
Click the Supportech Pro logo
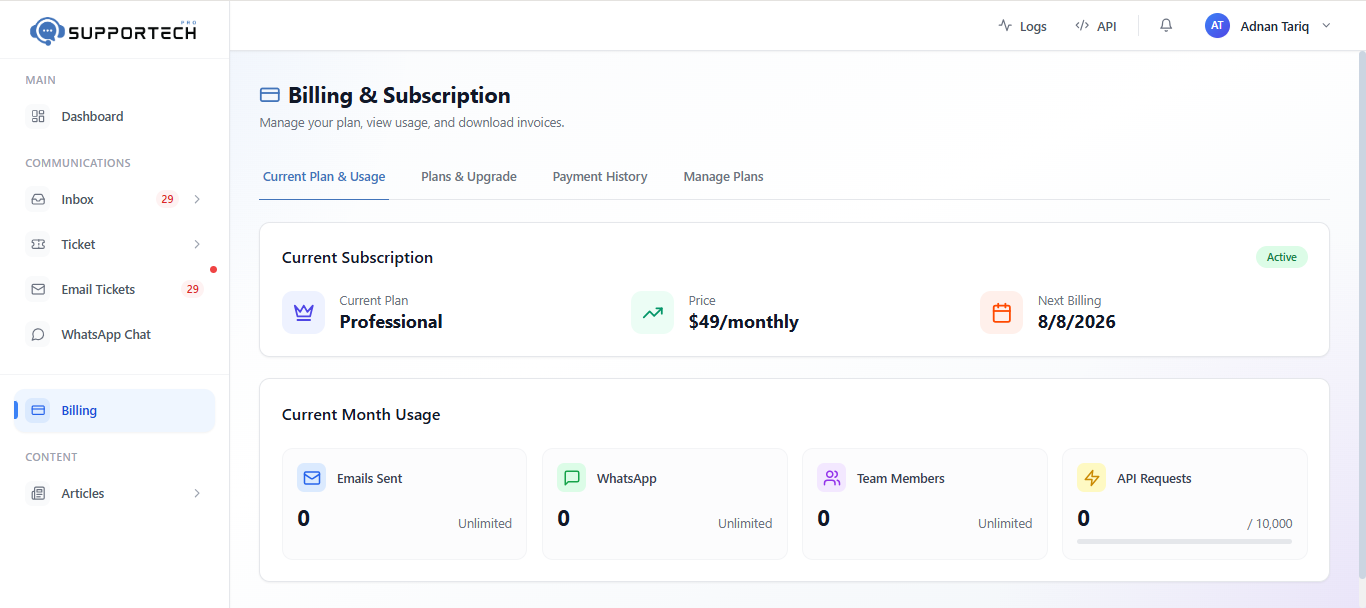[114, 31]
